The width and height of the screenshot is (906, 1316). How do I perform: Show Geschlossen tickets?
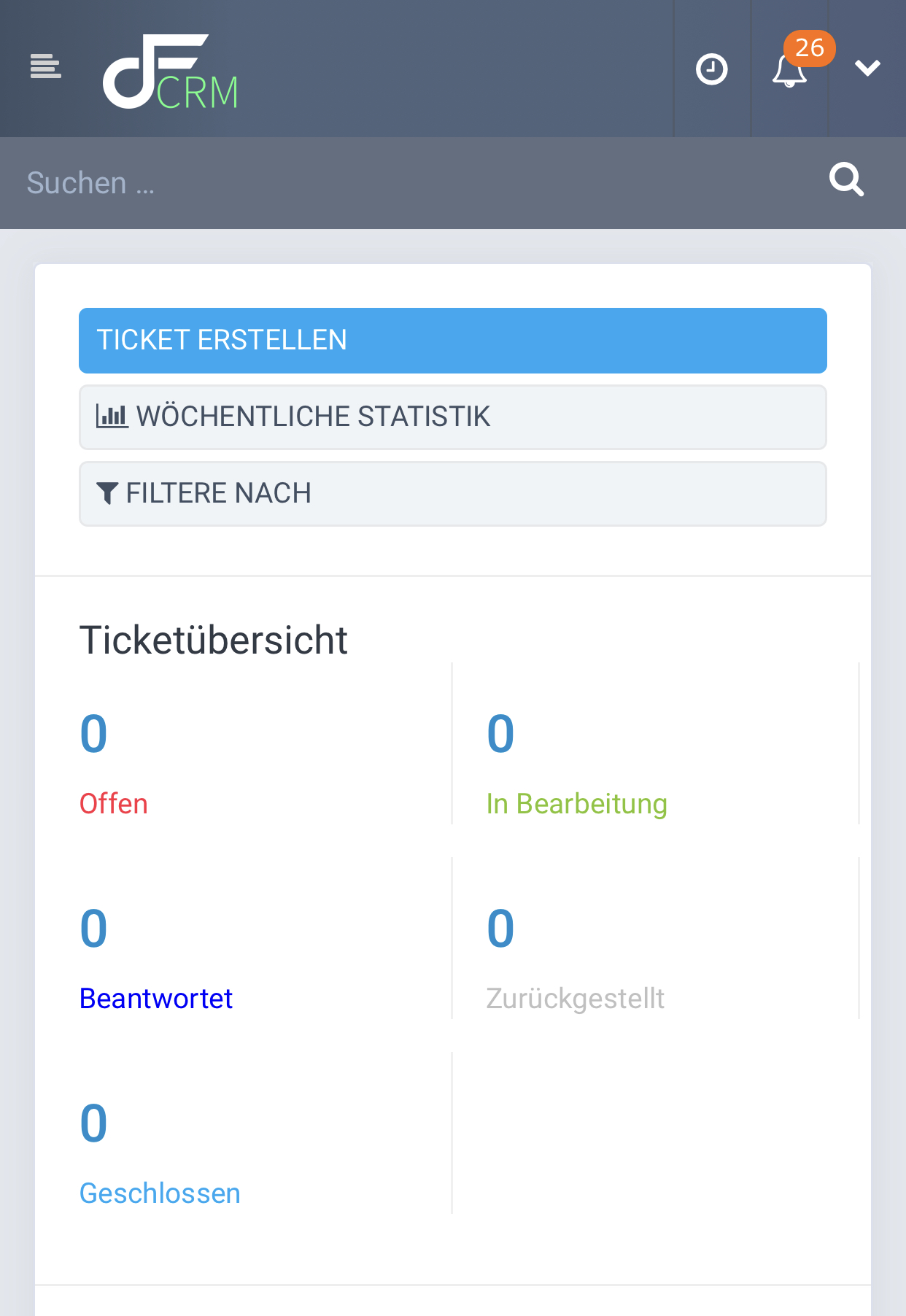pyautogui.click(x=160, y=1193)
